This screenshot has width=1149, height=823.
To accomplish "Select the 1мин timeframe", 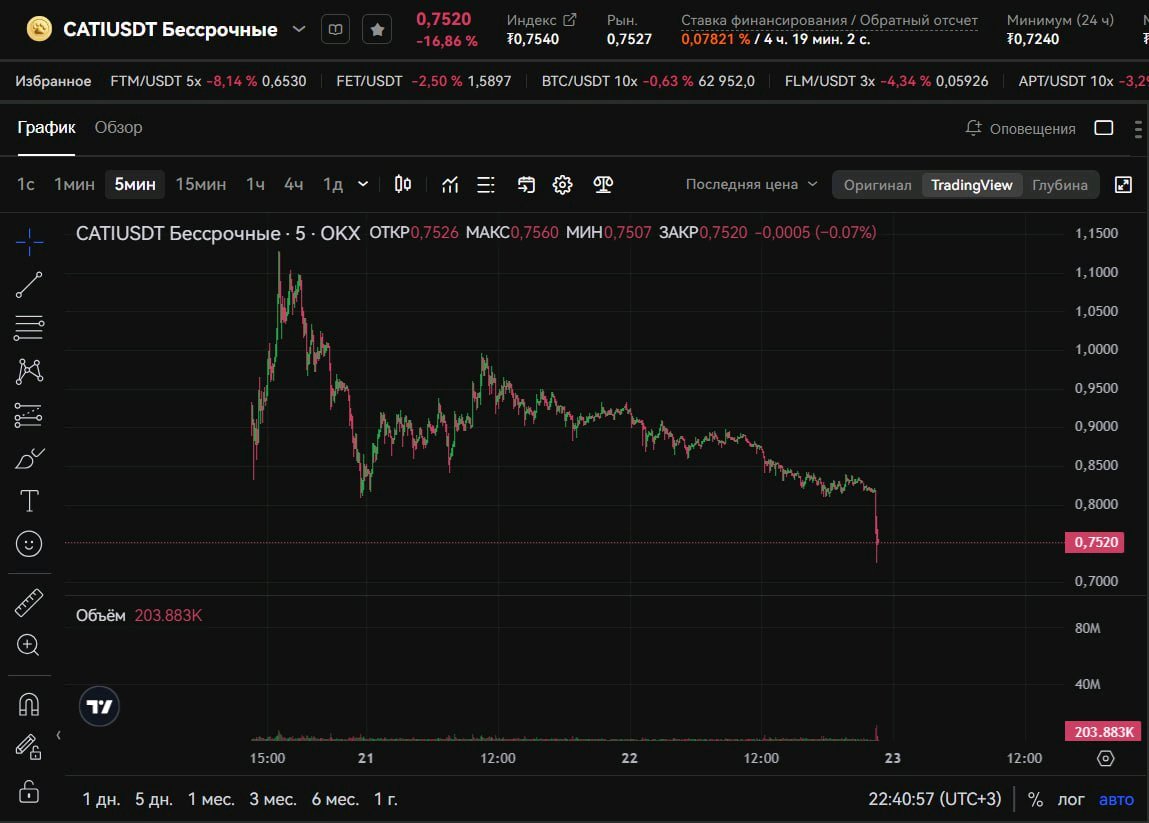I will pos(74,184).
